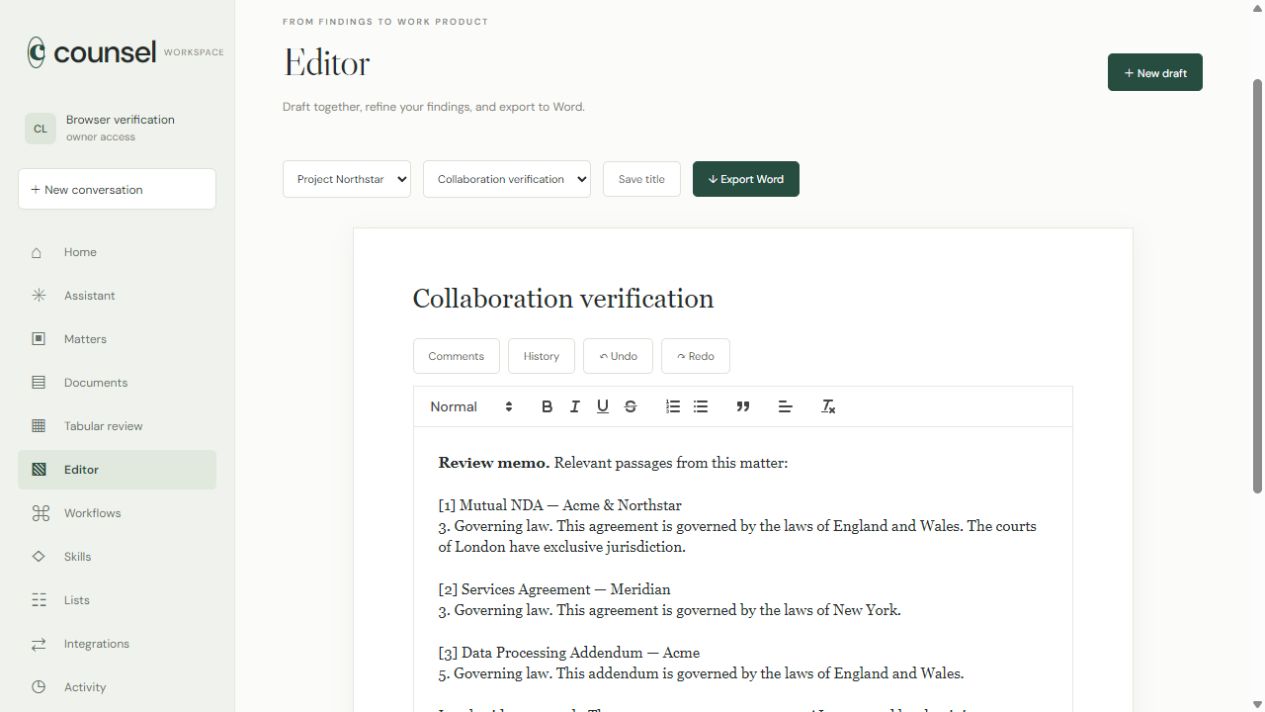Click the 'Review memo.' bold text
The image size is (1265, 712).
[x=494, y=463]
